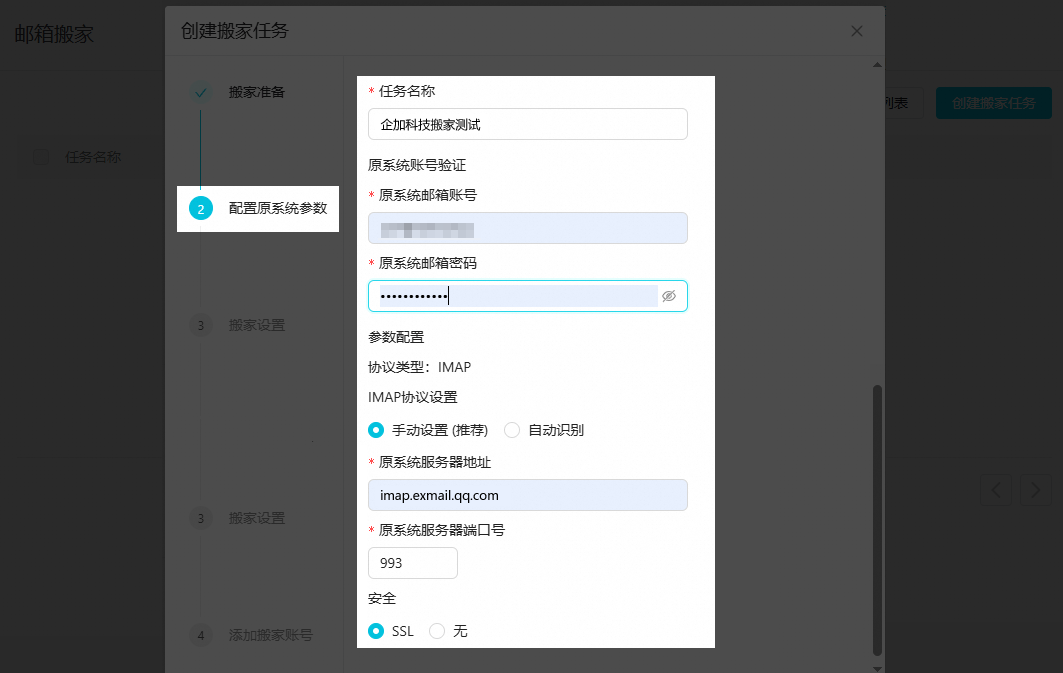Viewport: 1063px width, 673px height.
Task: Click the step 3 circle beside 搬家设置
Action: 200,325
